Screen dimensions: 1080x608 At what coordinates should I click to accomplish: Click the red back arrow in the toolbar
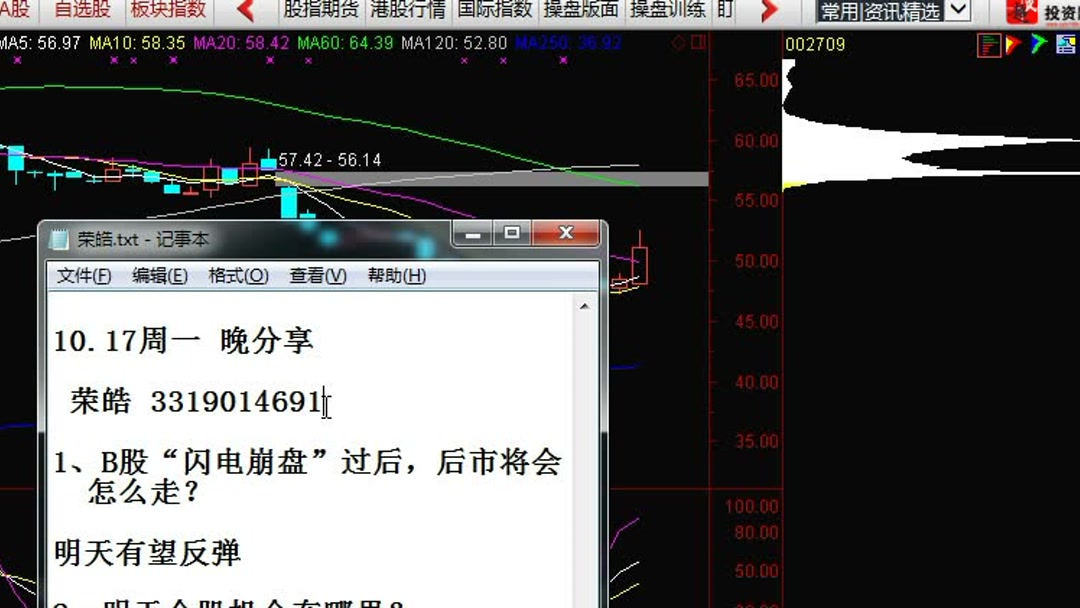coord(247,12)
